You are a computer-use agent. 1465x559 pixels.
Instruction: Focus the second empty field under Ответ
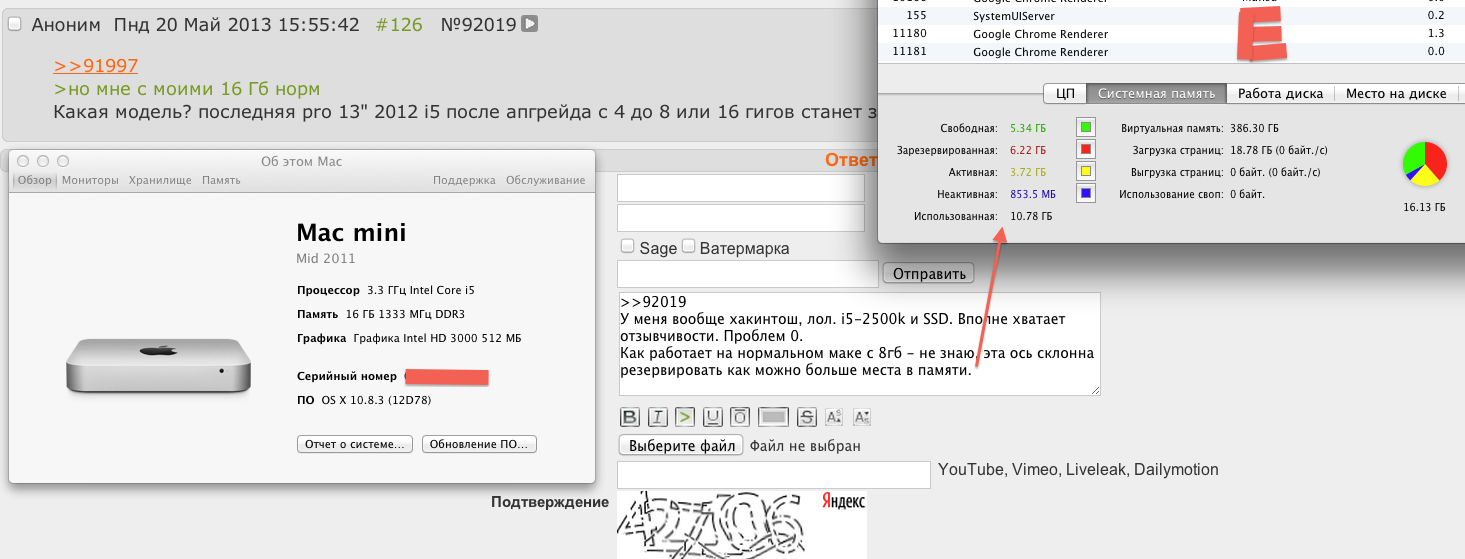(x=741, y=218)
